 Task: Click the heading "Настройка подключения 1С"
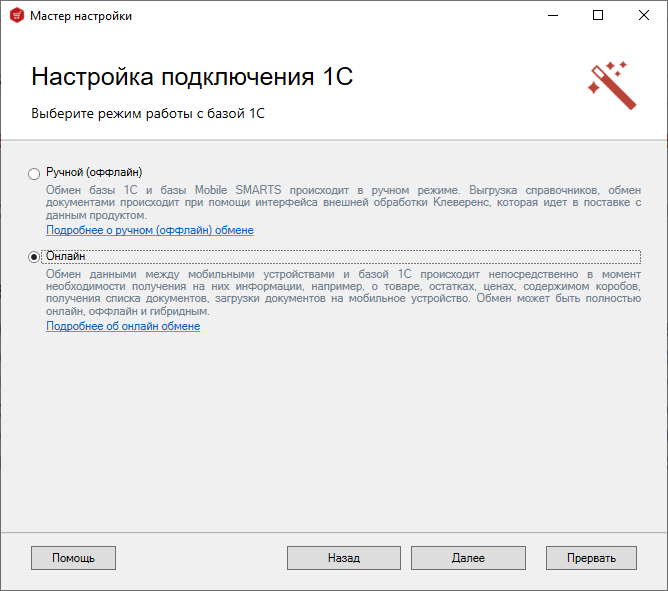(x=192, y=77)
